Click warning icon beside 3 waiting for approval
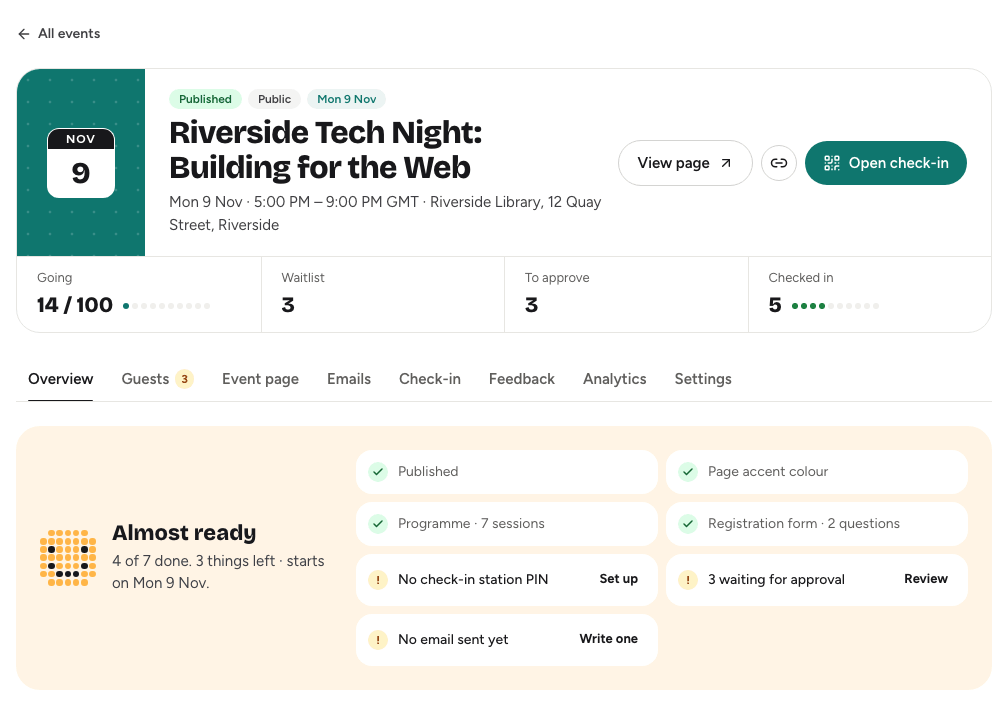The image size is (1008, 706). coord(688,580)
